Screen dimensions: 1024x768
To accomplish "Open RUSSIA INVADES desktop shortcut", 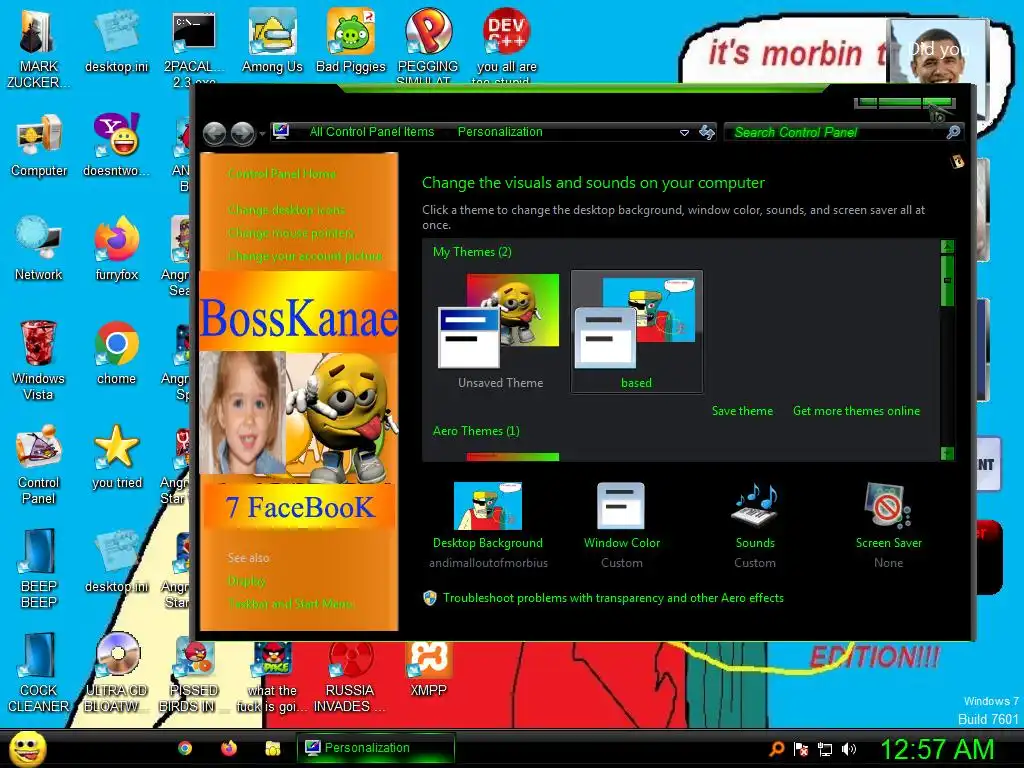I will click(349, 676).
